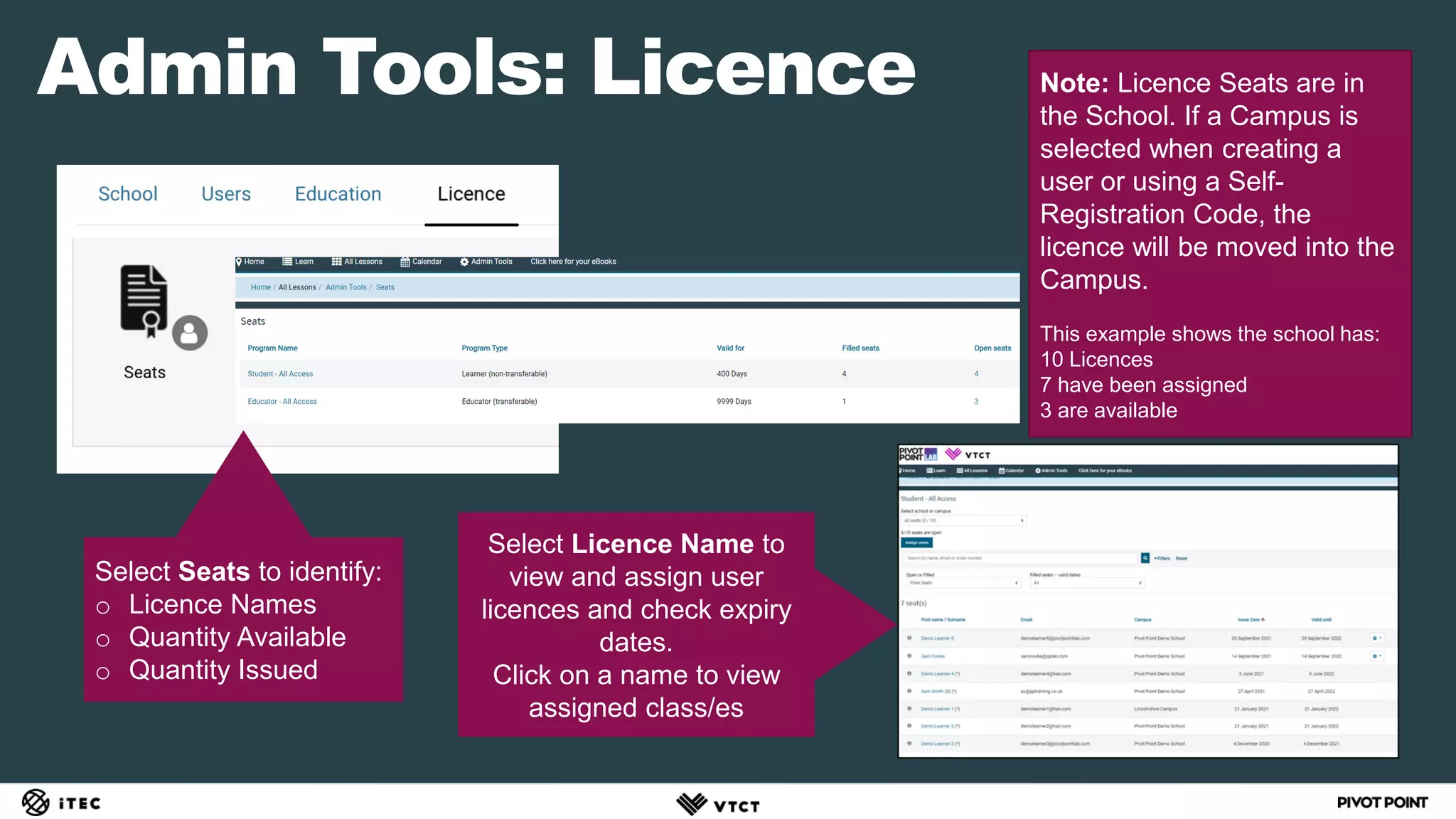The height and width of the screenshot is (819, 1456).
Task: Open gear dropdown on Sam Cooke row
Action: pos(1376,655)
